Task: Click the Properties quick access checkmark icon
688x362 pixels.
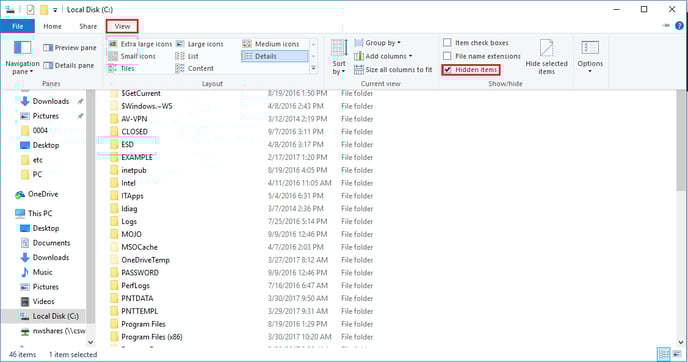Action: coord(30,9)
